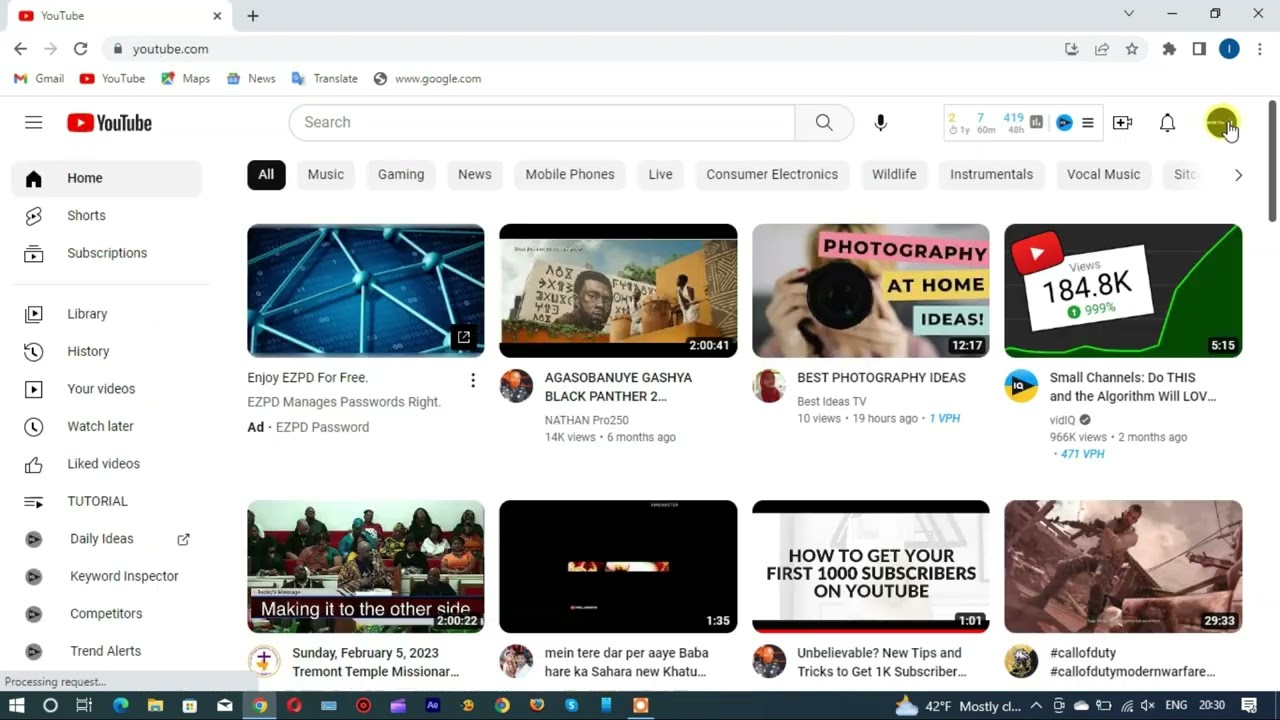Start voice search with microphone
Screen dimensions: 1280x720
(x=880, y=122)
